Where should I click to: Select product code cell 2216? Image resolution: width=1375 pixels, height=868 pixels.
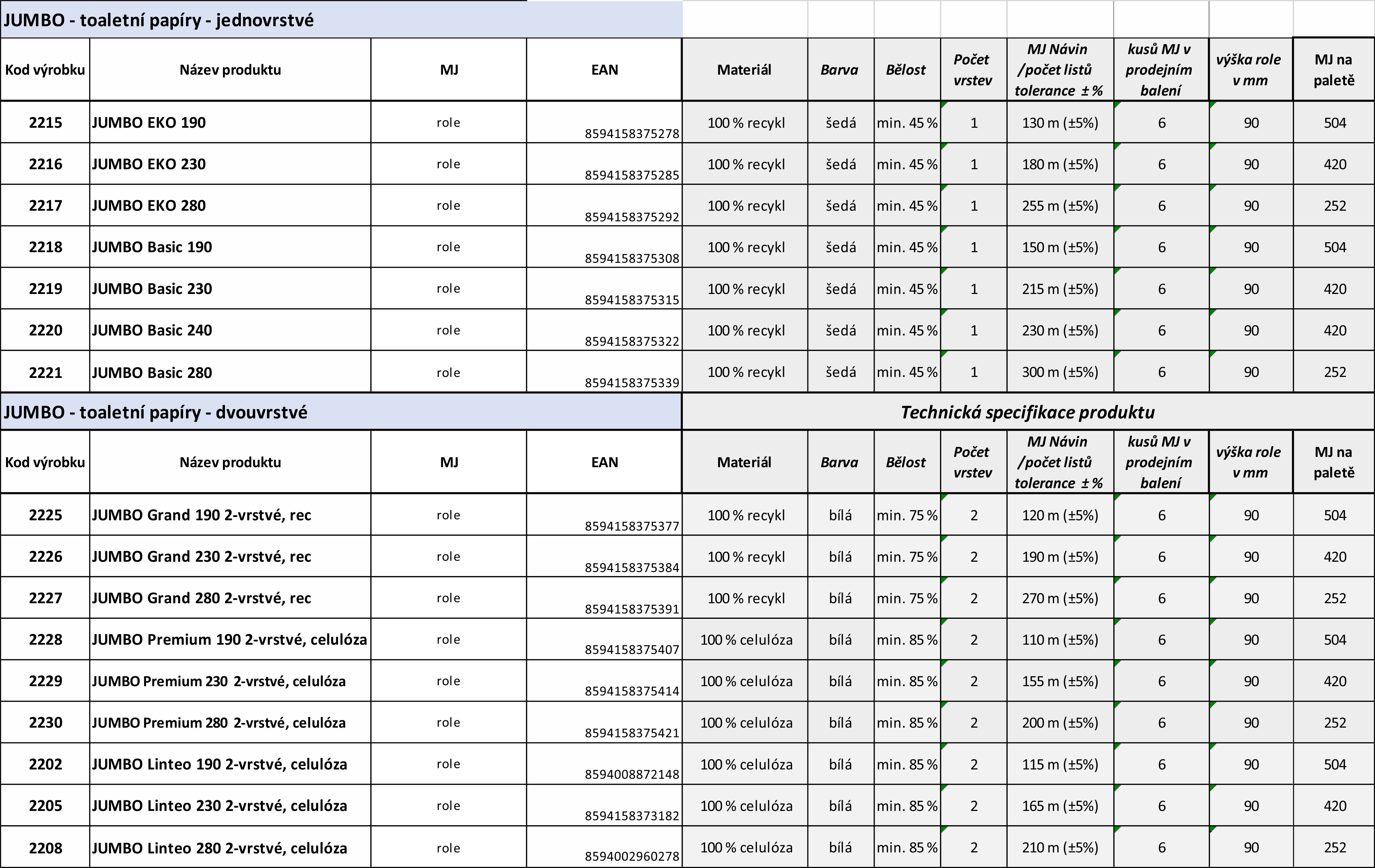(46, 164)
